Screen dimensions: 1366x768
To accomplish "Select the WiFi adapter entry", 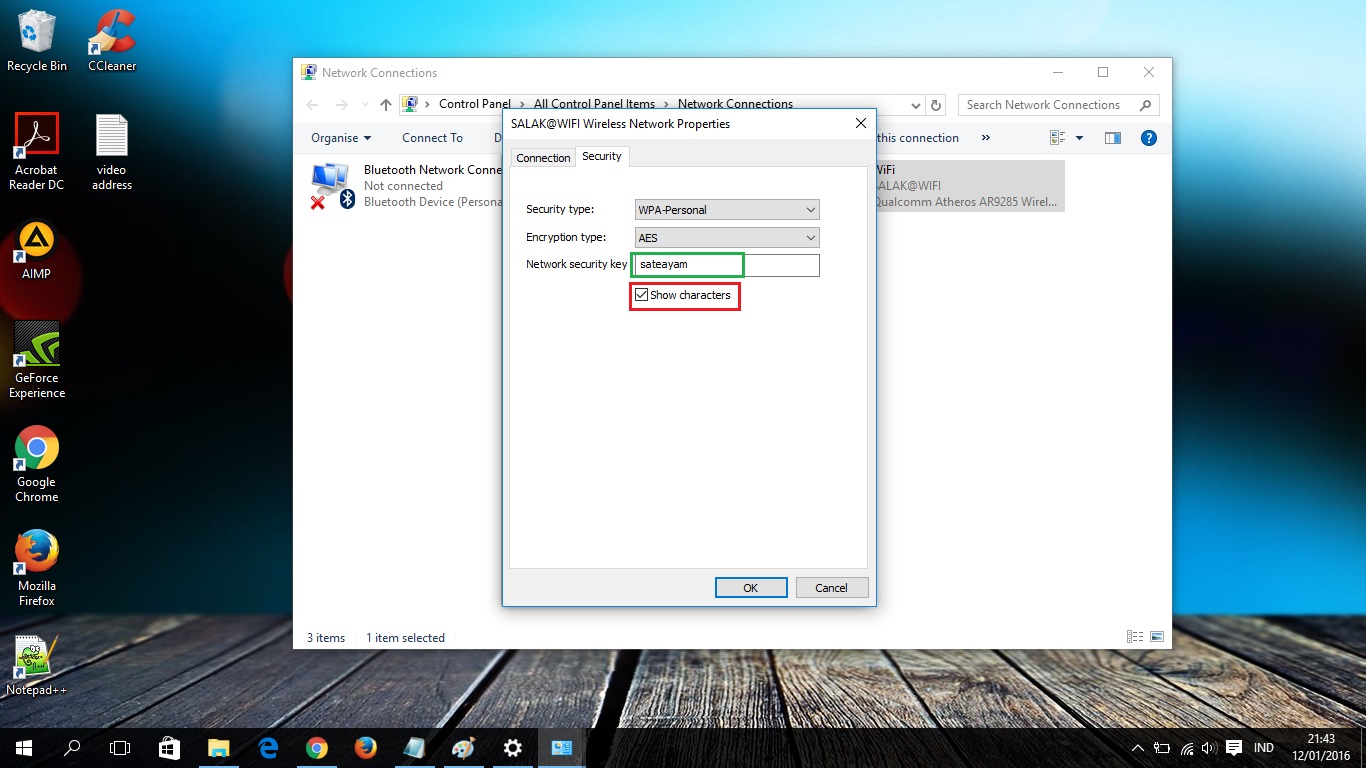I will [969, 186].
